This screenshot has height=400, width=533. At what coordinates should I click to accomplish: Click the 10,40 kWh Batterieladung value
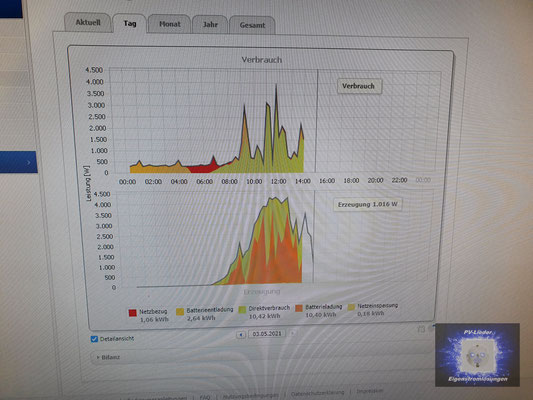click(321, 315)
